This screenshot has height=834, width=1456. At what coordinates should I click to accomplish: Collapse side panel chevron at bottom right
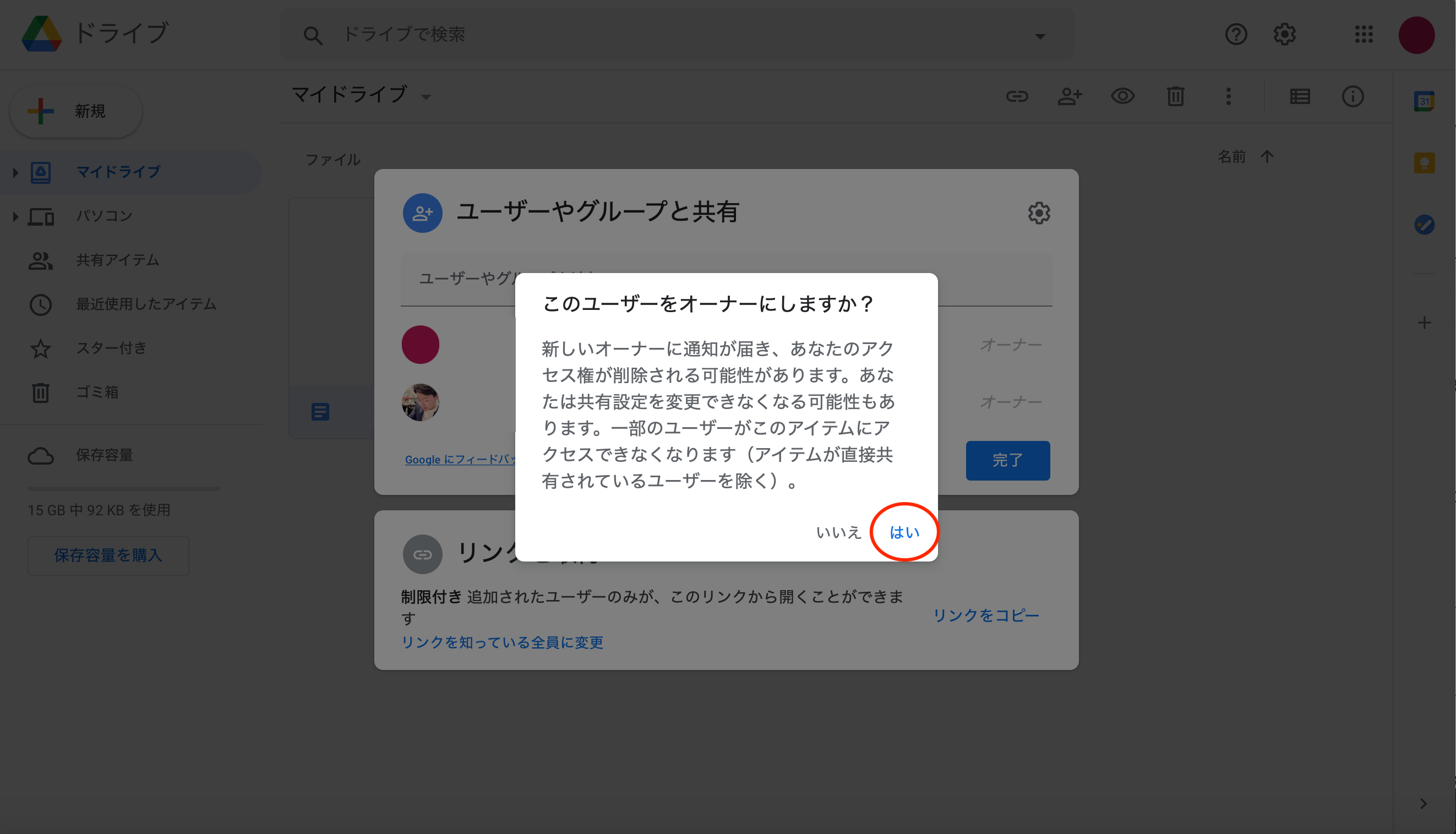[x=1424, y=804]
